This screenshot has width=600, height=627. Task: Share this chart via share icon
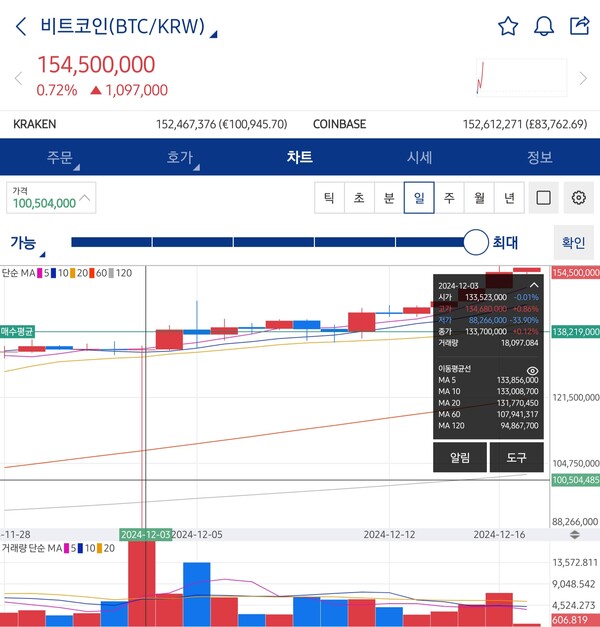(x=580, y=26)
